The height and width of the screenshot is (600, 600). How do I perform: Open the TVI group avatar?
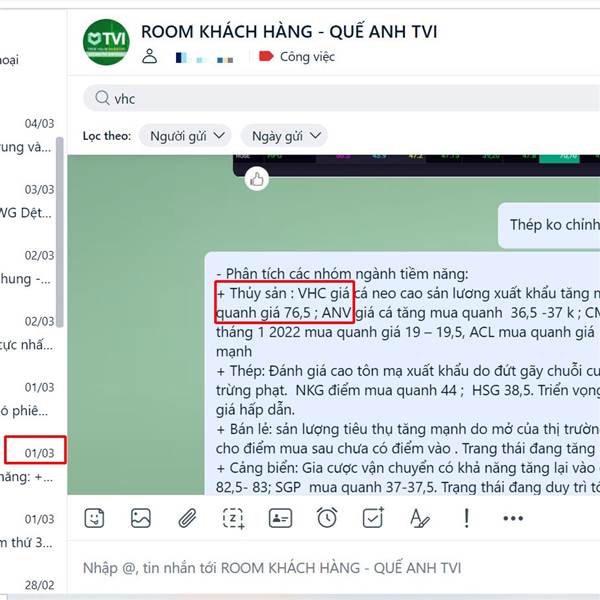106,42
